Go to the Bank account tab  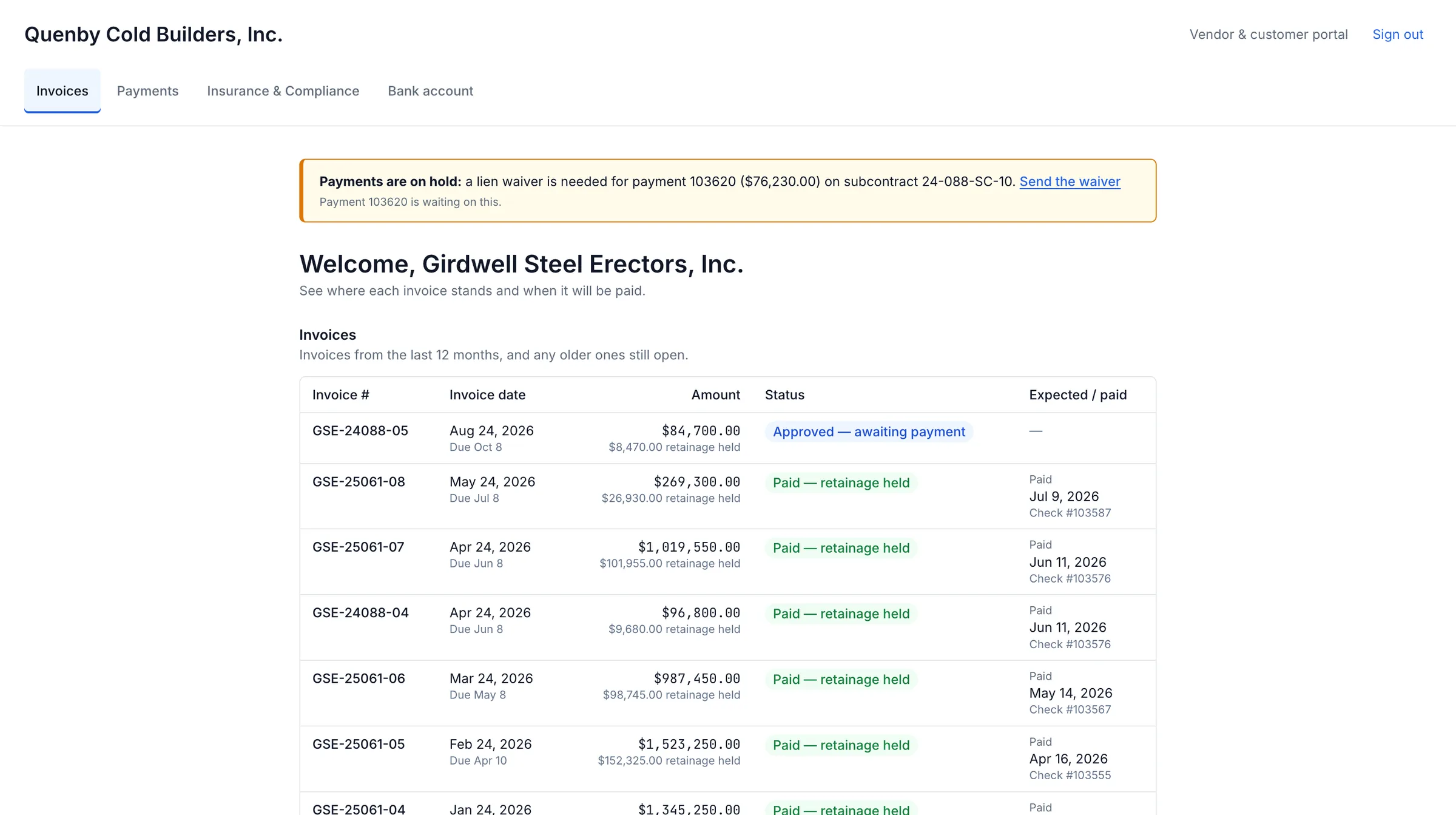[431, 91]
